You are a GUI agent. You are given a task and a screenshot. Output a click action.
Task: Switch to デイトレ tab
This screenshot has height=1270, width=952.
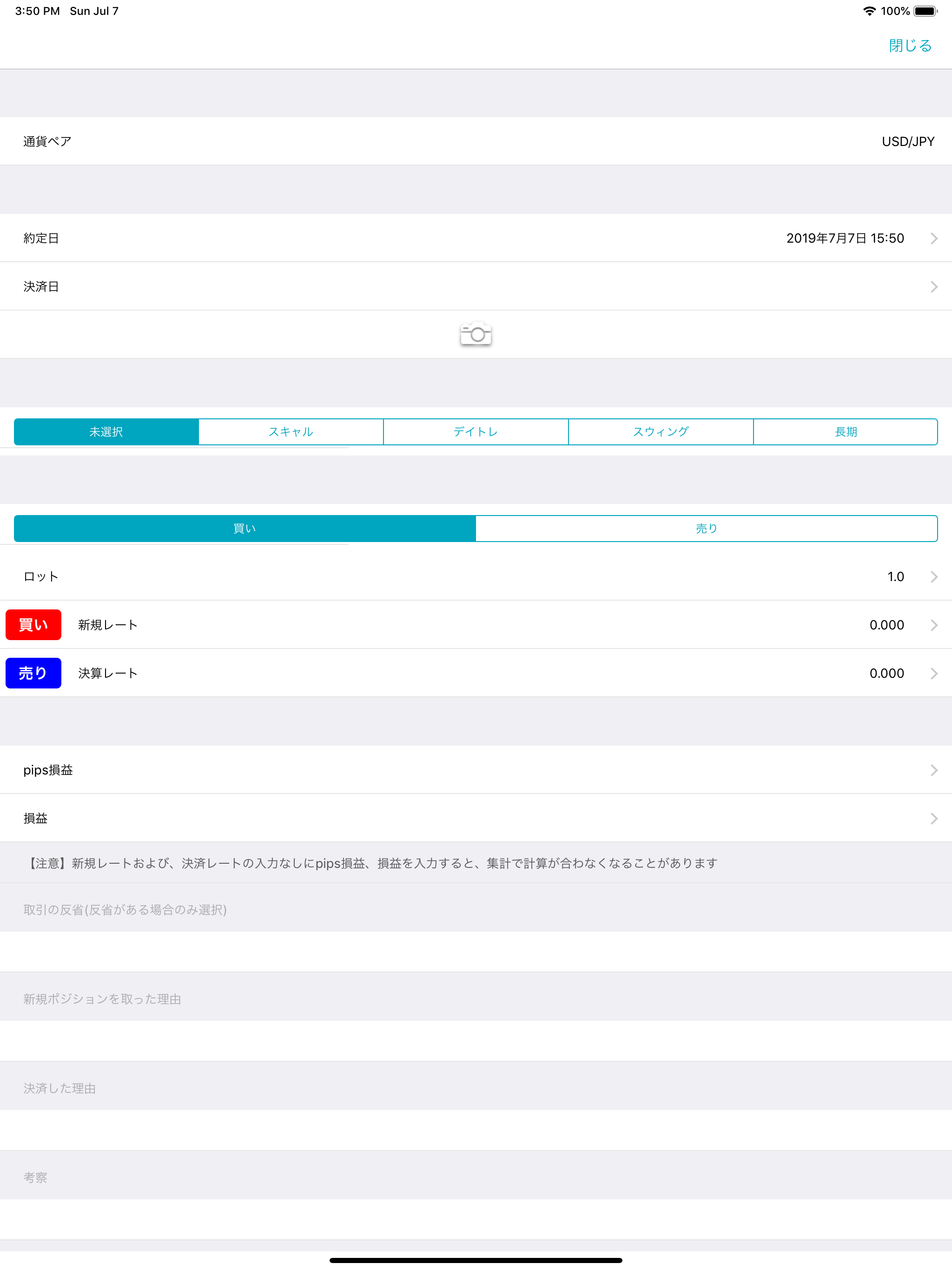point(476,432)
